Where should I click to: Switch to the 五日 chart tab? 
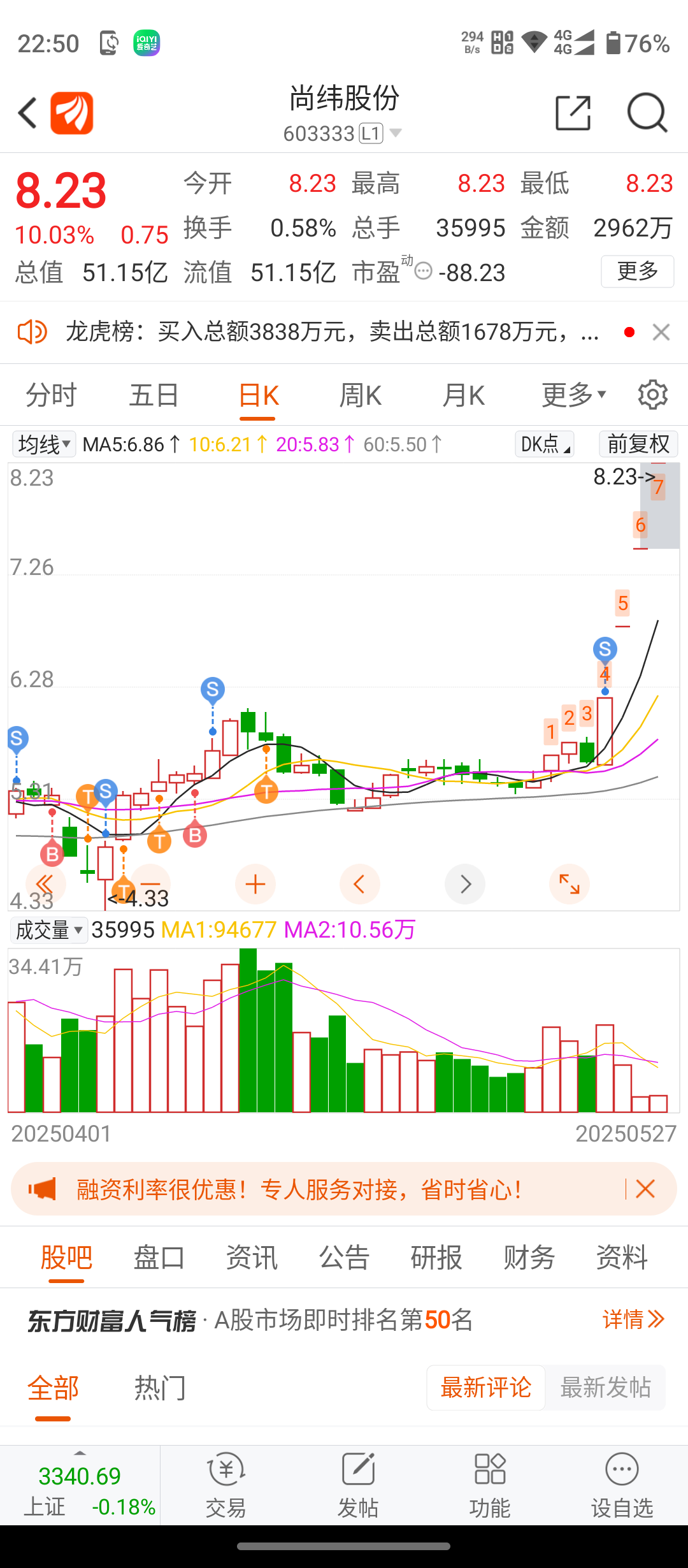point(154,395)
